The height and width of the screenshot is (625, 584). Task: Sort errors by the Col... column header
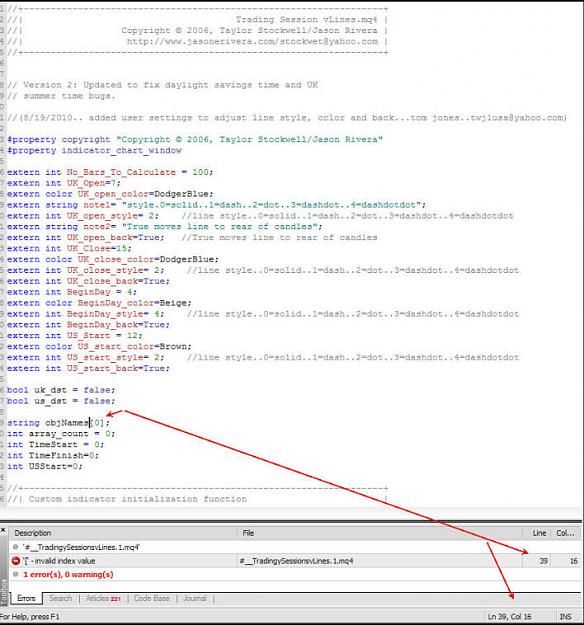tap(566, 533)
